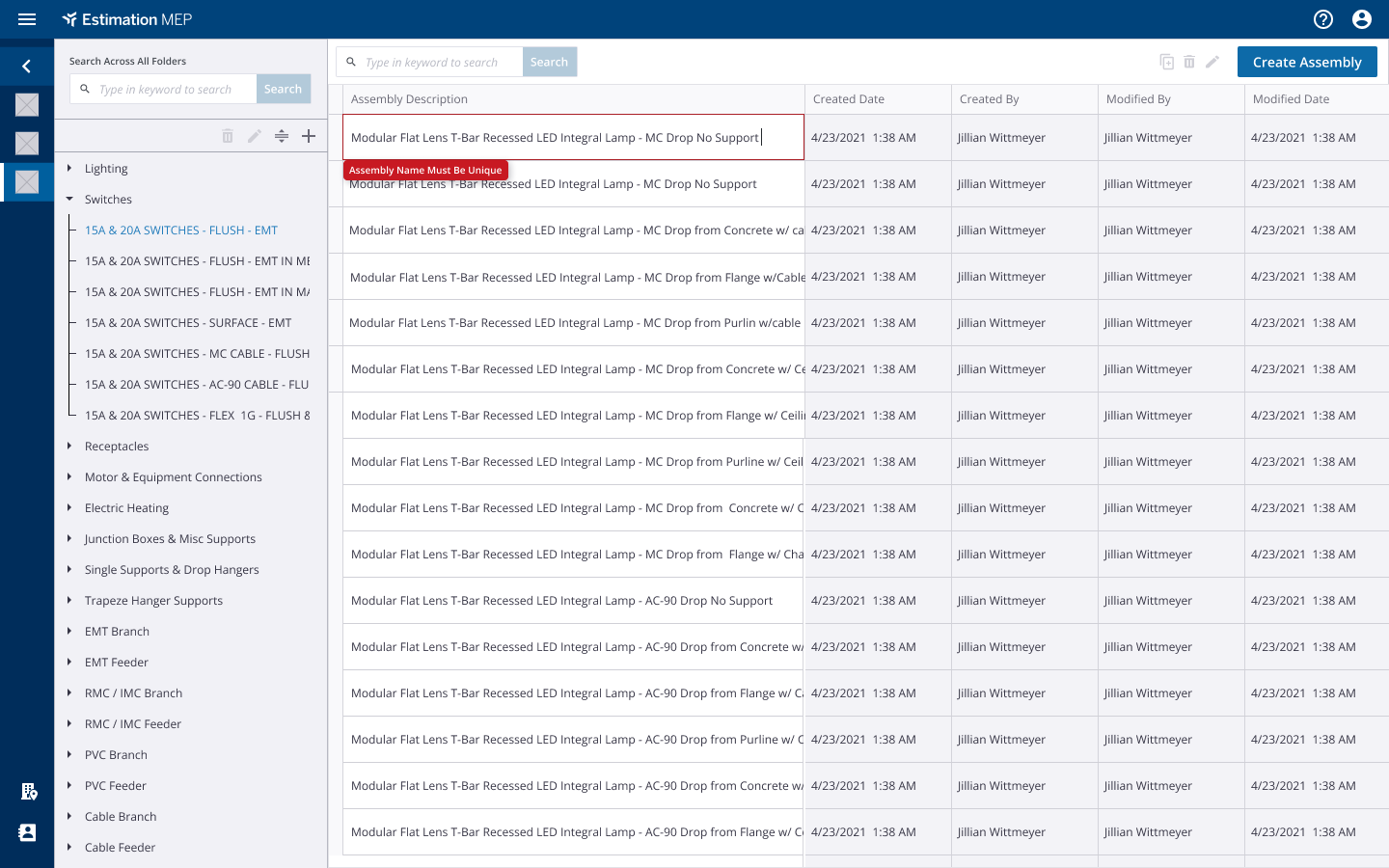Click the help question mark icon

coord(1323,19)
